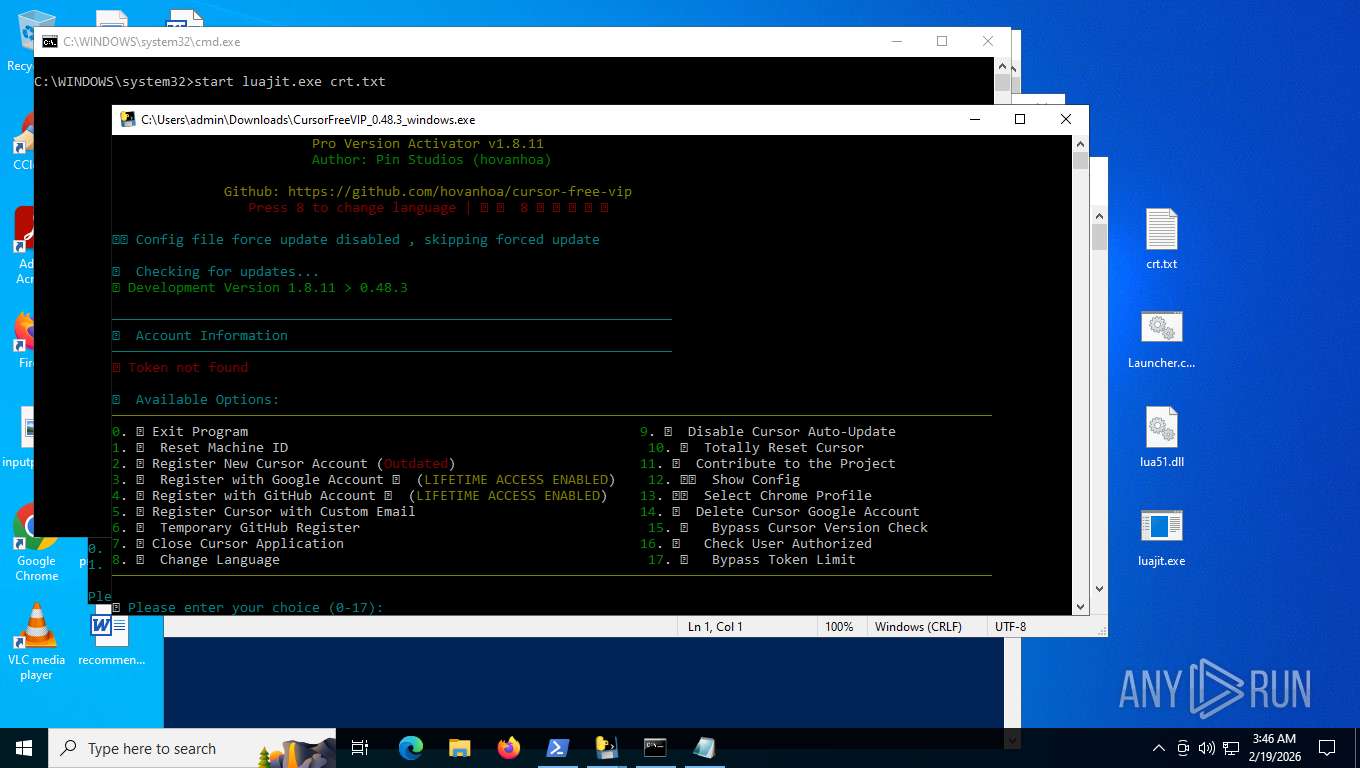The height and width of the screenshot is (768, 1360).
Task: Click 'Show Config' option text
Action: click(x=756, y=480)
